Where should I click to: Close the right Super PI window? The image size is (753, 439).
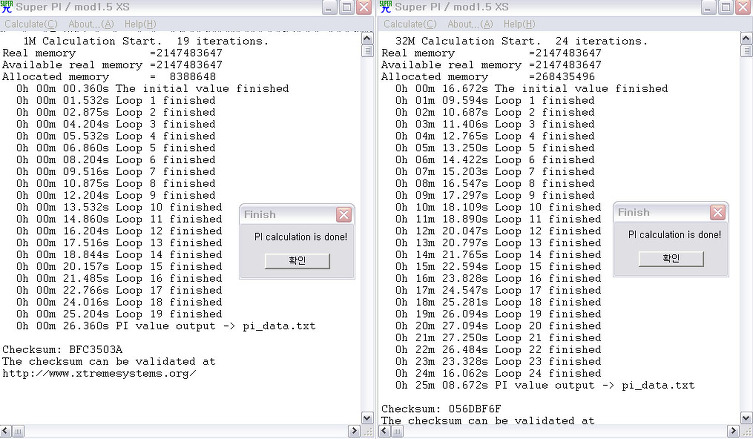[743, 7]
